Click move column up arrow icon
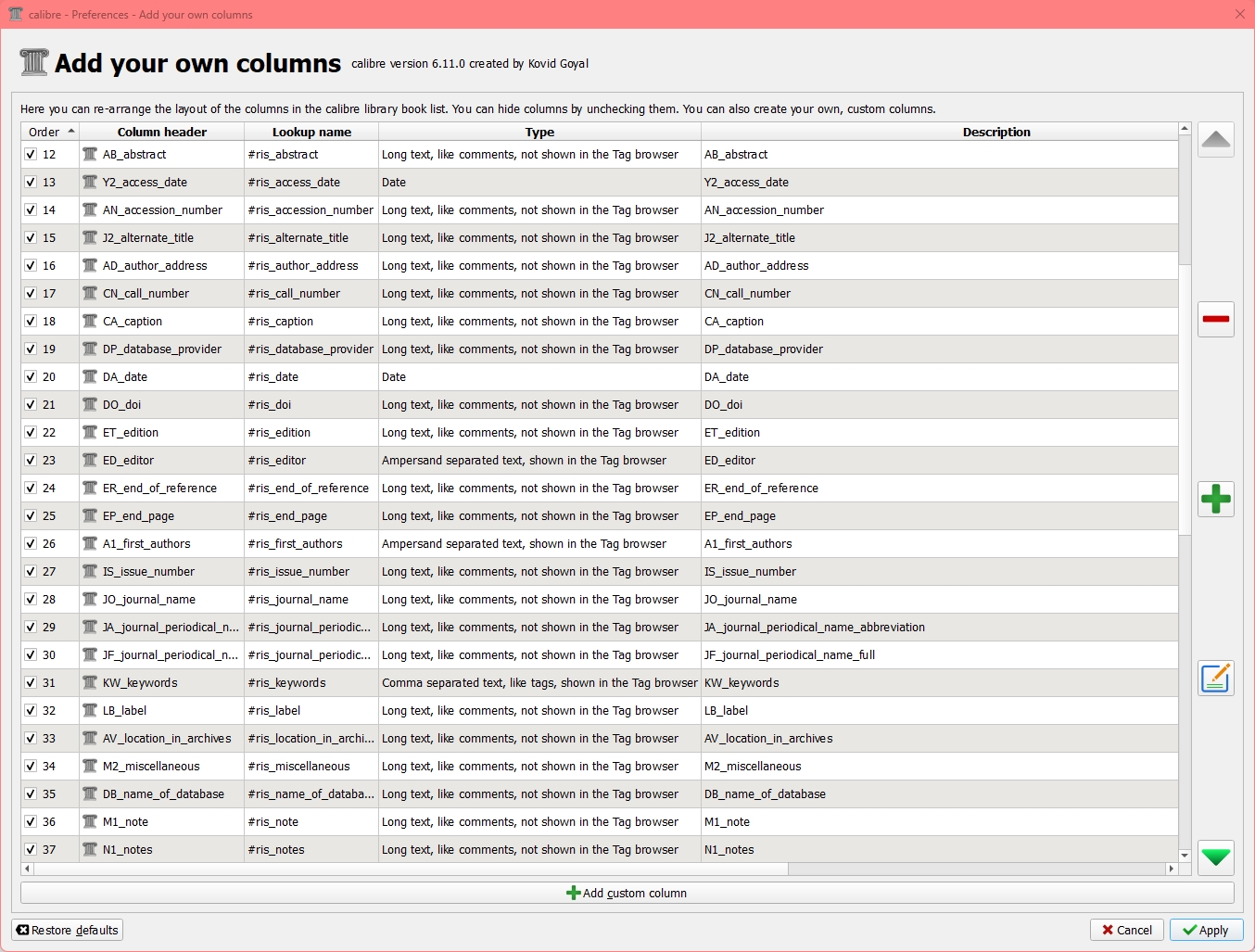Viewport: 1255px width, 952px height. pos(1215,140)
